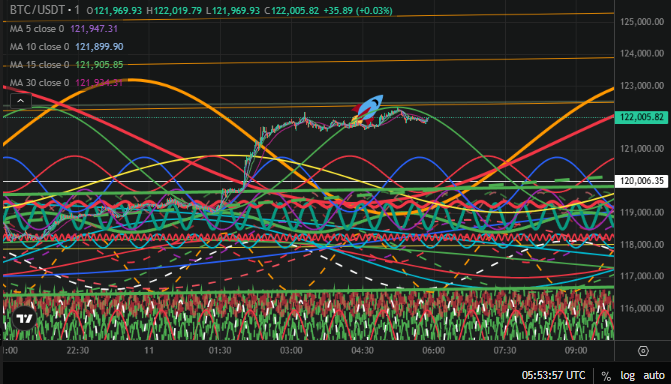Select MA 30 close indicator legend
Image resolution: width=671 pixels, height=384 pixels.
point(66,83)
